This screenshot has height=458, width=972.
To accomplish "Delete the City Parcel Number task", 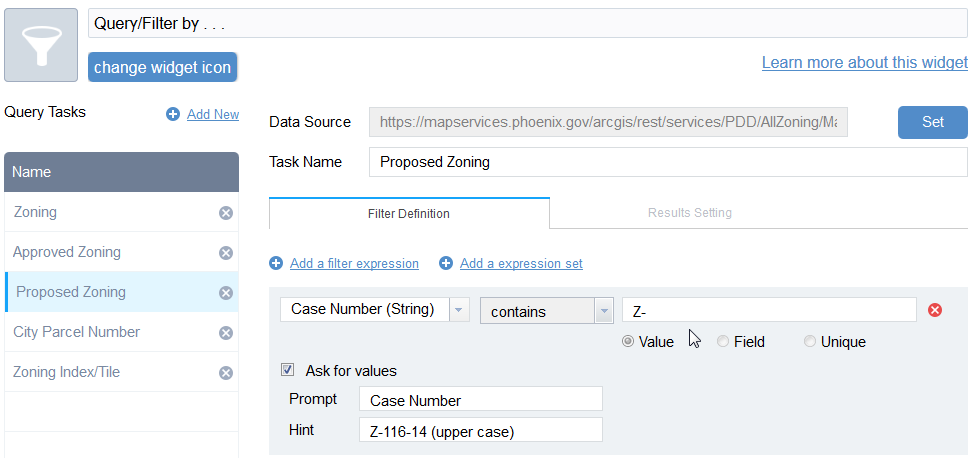I will click(x=226, y=333).
